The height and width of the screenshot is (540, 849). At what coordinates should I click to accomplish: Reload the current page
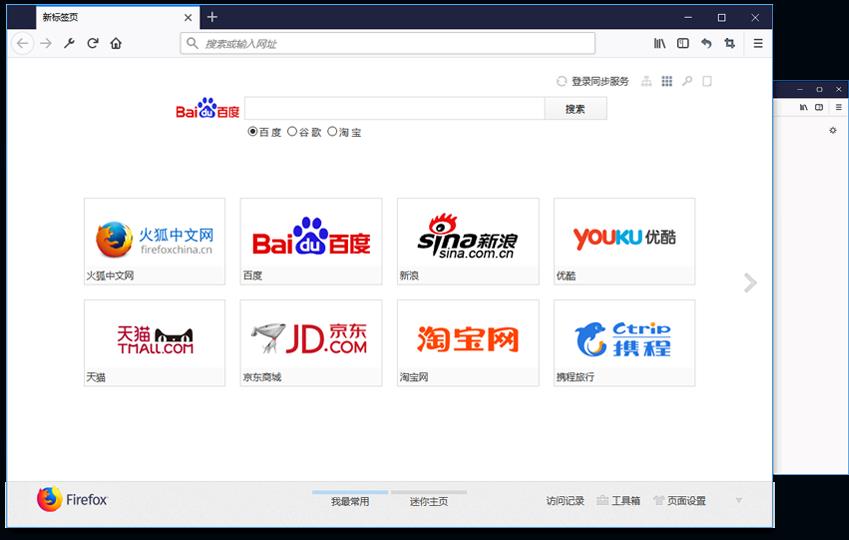click(x=93, y=43)
